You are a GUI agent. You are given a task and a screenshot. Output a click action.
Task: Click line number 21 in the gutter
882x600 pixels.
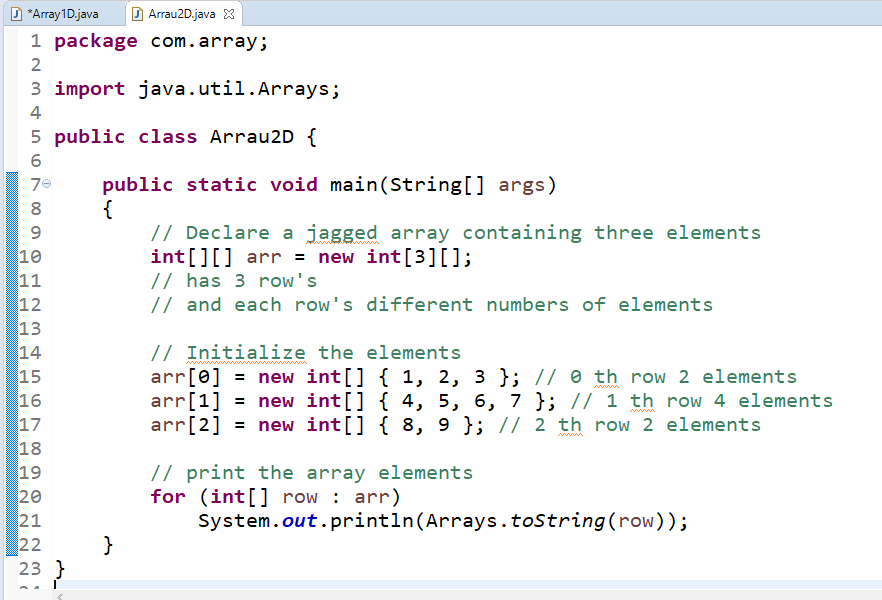[x=30, y=521]
